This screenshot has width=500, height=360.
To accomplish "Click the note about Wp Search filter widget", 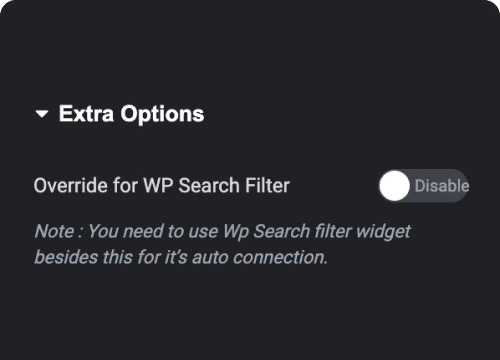I will pos(223,244).
